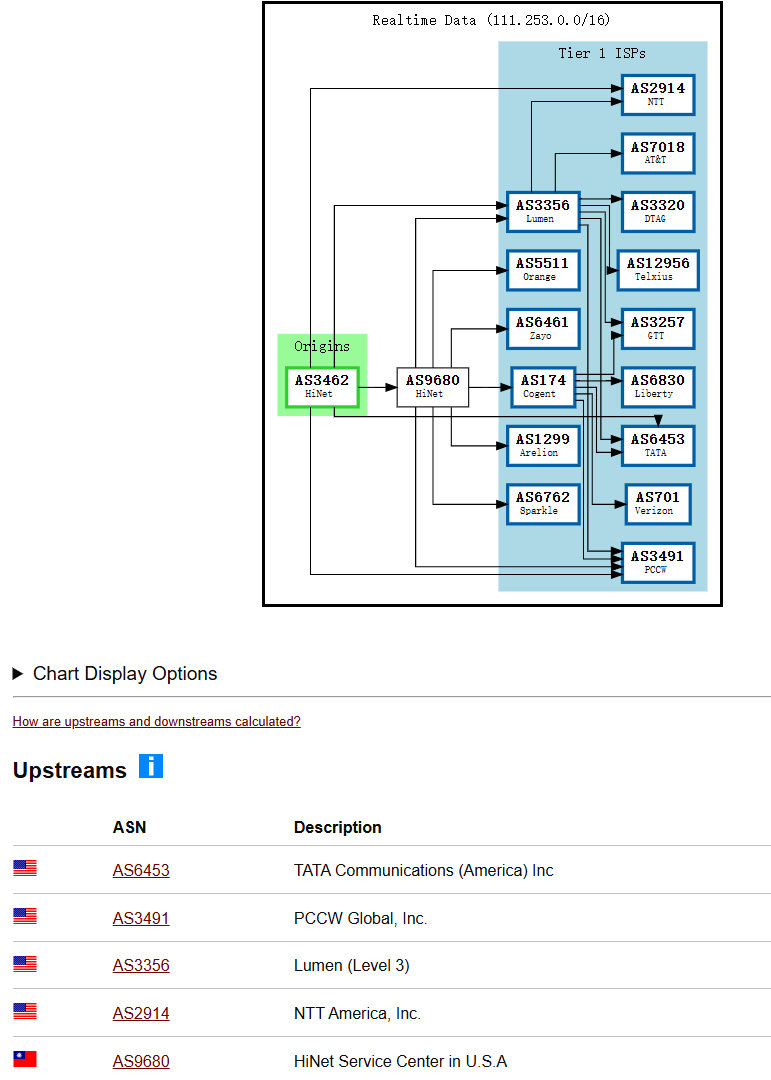
Task: Open the AS9680 link in the Upstreams table
Action: 141,1061
